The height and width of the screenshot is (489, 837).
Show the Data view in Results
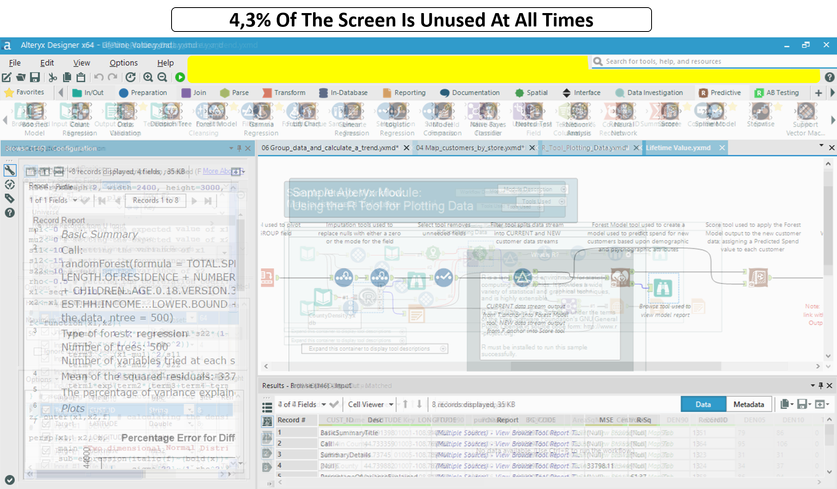click(x=703, y=404)
